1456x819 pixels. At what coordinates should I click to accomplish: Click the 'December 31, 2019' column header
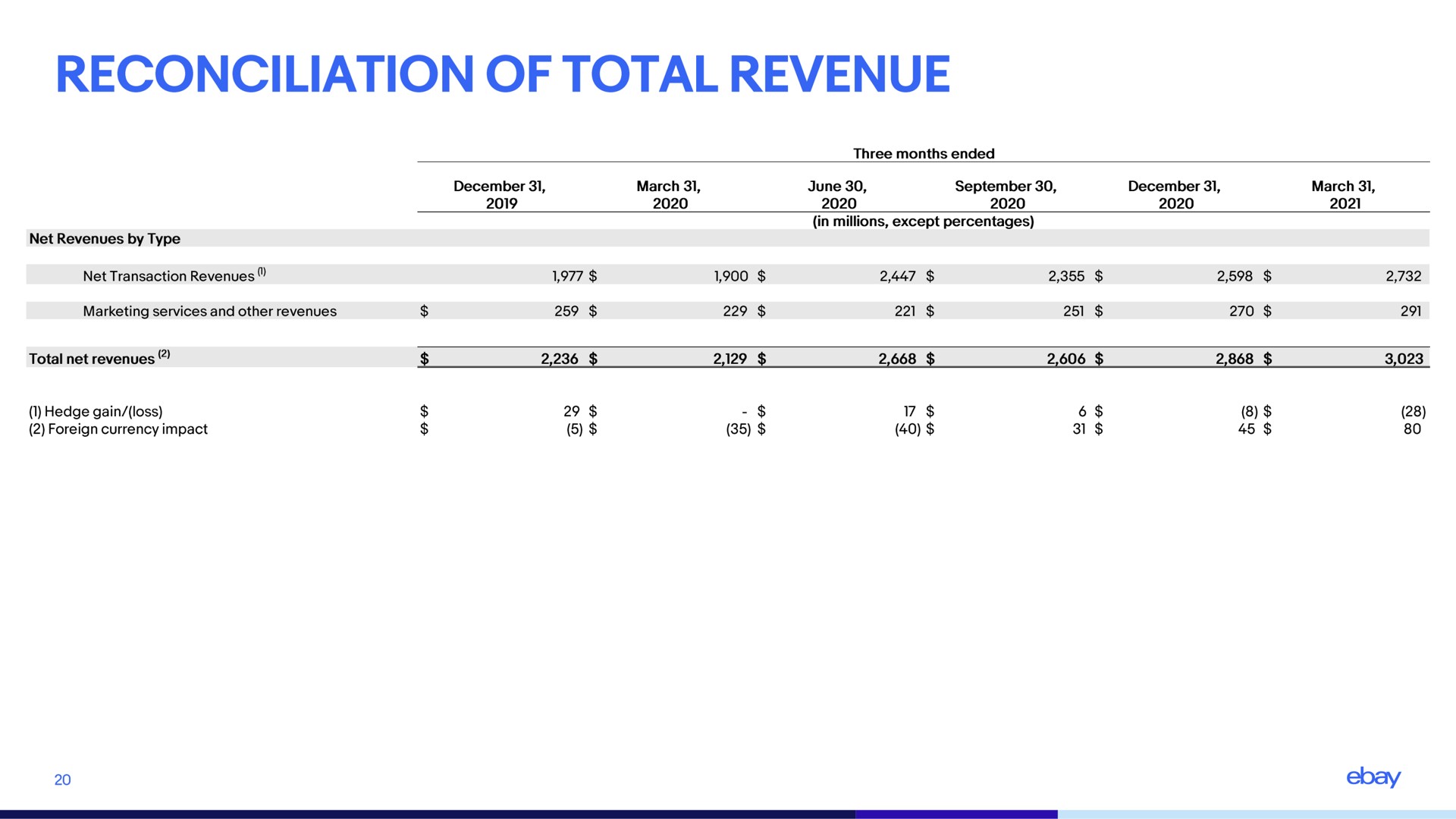click(500, 195)
